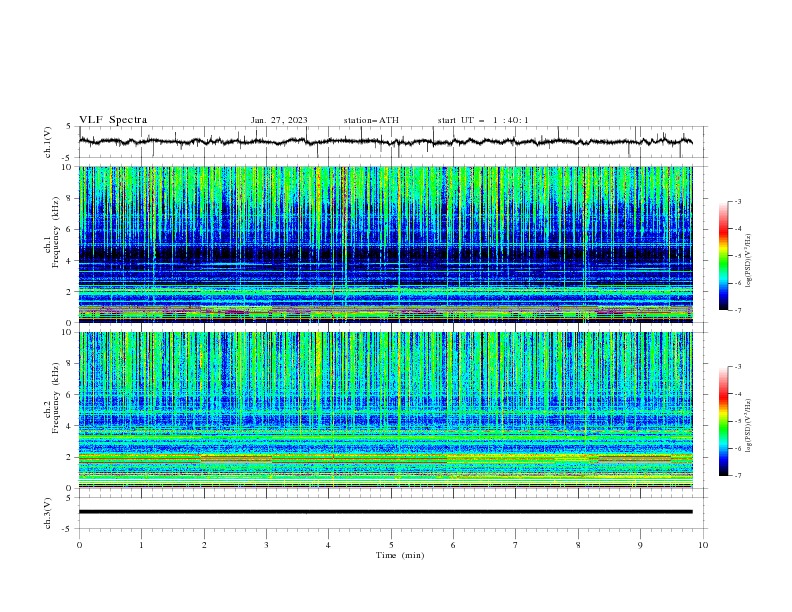Click the "-5" tick on ch.1(V) axis
792x612 pixels.
[x=68, y=158]
